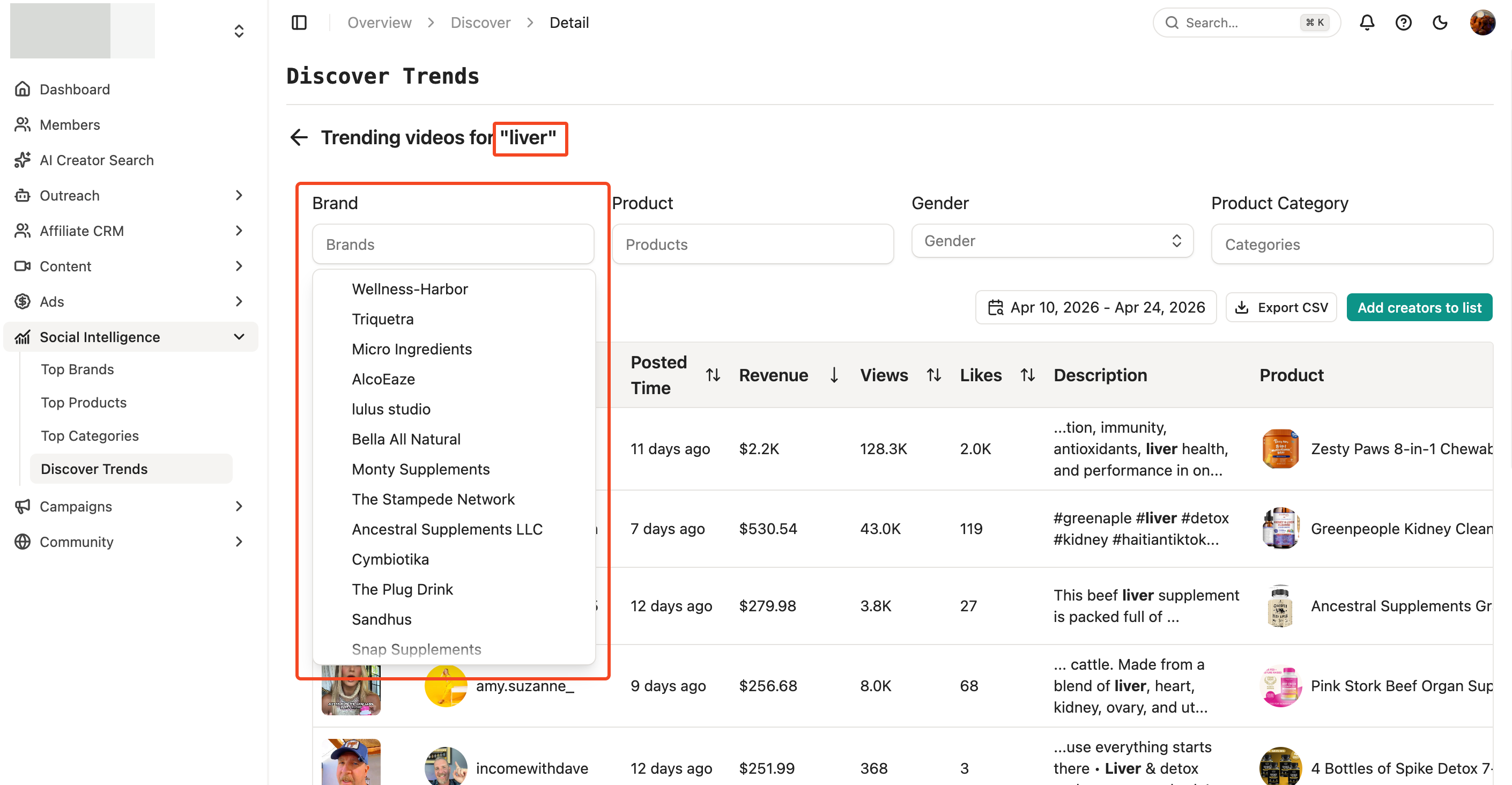Screen dimensions: 1512x785
Task: Click the Outreach robot icon
Action: pyautogui.click(x=23, y=196)
